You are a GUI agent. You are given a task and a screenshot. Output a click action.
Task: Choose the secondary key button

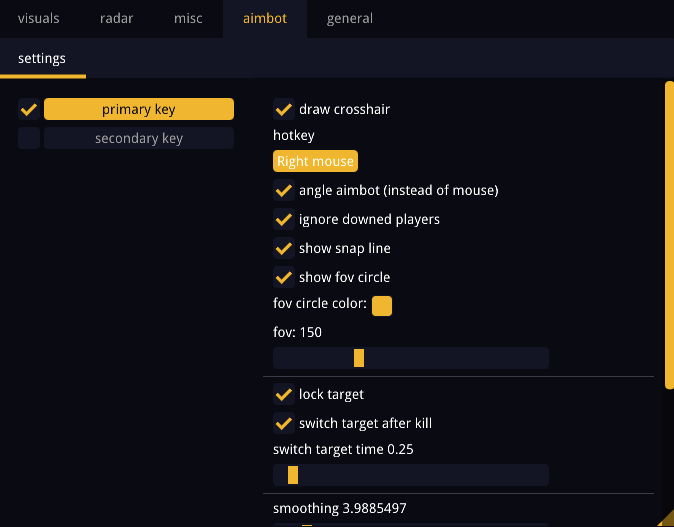click(139, 138)
